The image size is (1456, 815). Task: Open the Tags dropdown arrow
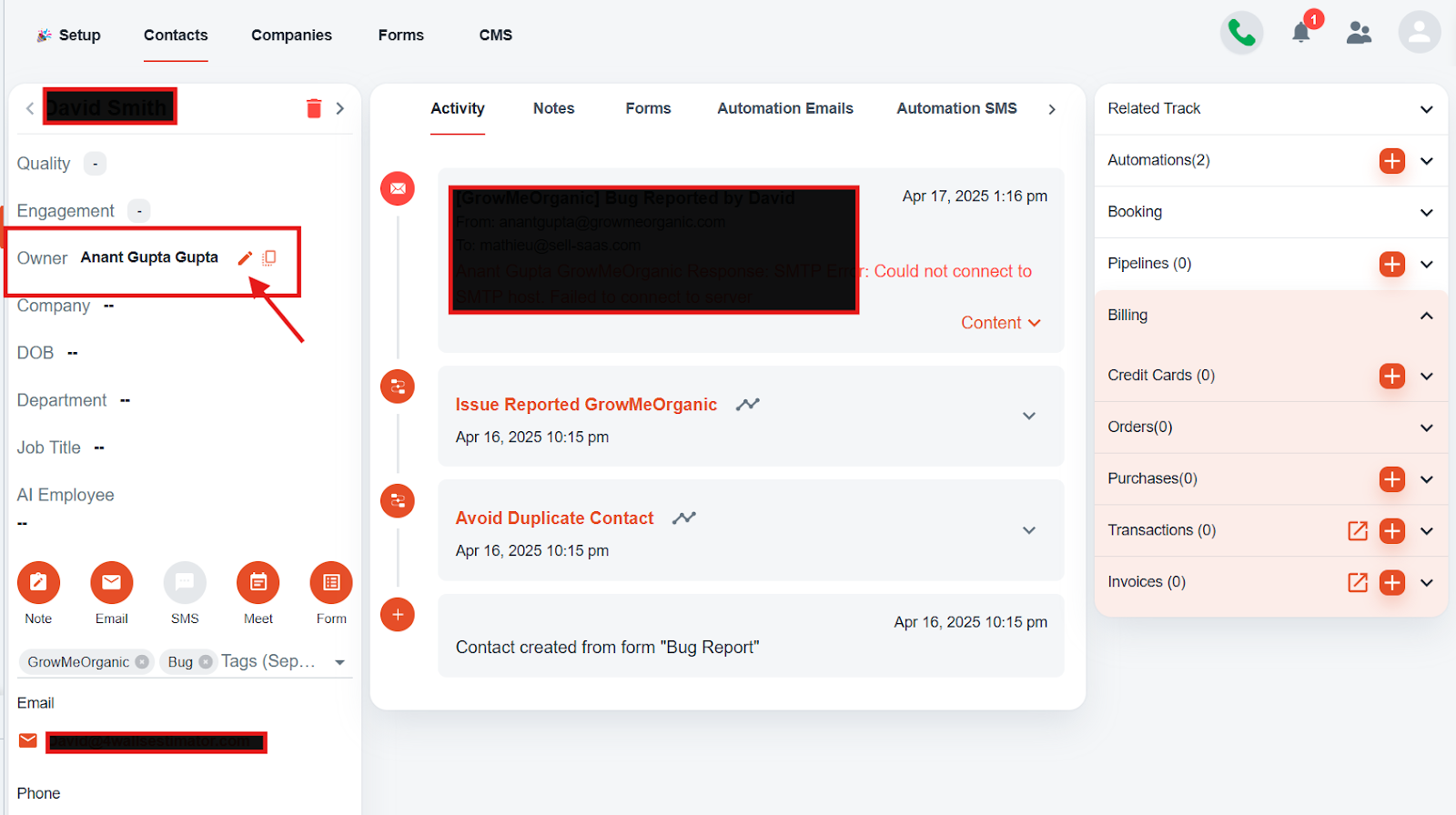pyautogui.click(x=340, y=662)
